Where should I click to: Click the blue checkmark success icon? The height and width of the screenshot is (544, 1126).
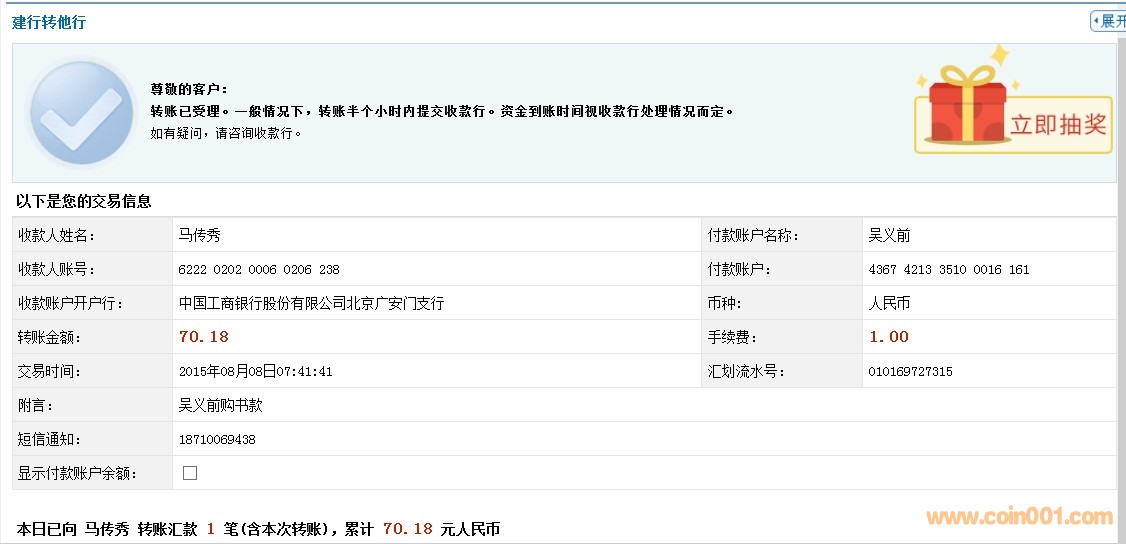(81, 112)
